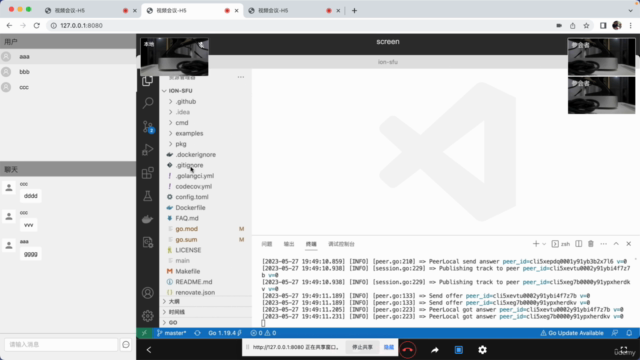
Task: Expand the .github folder
Action: (x=182, y=101)
